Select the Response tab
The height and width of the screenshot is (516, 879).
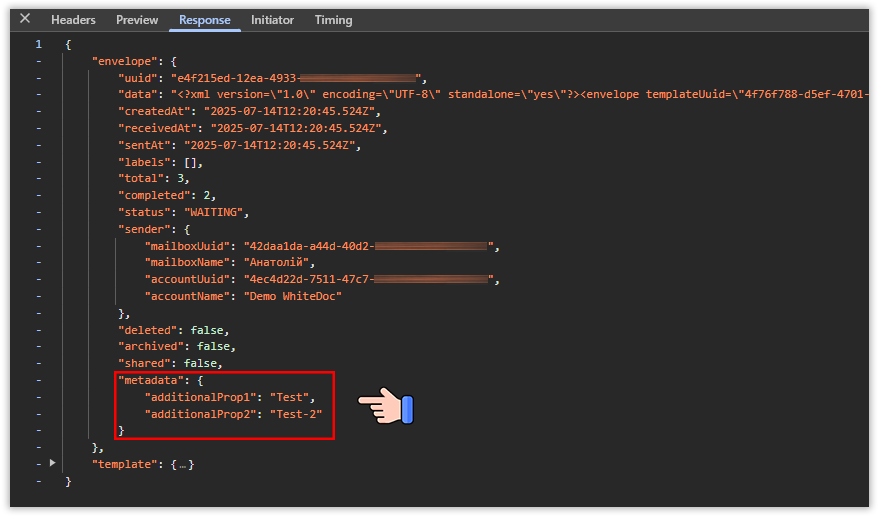click(x=205, y=20)
